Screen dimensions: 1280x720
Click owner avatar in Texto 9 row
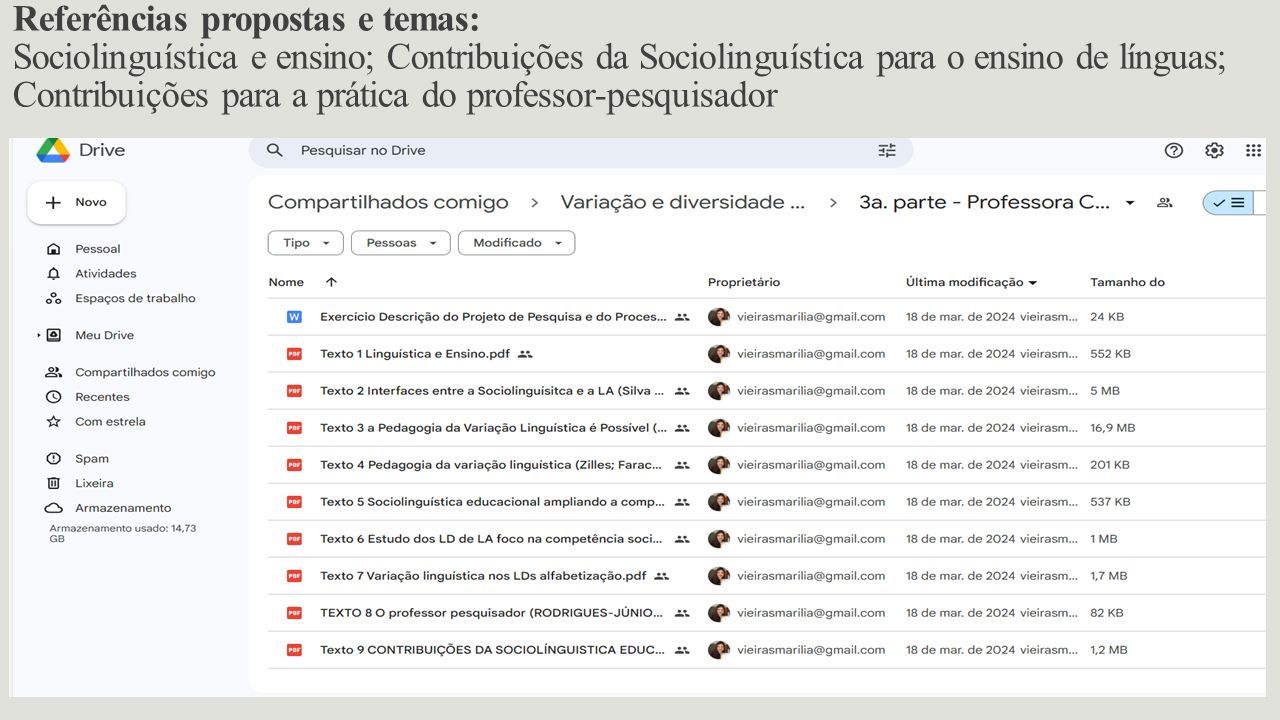click(x=718, y=650)
